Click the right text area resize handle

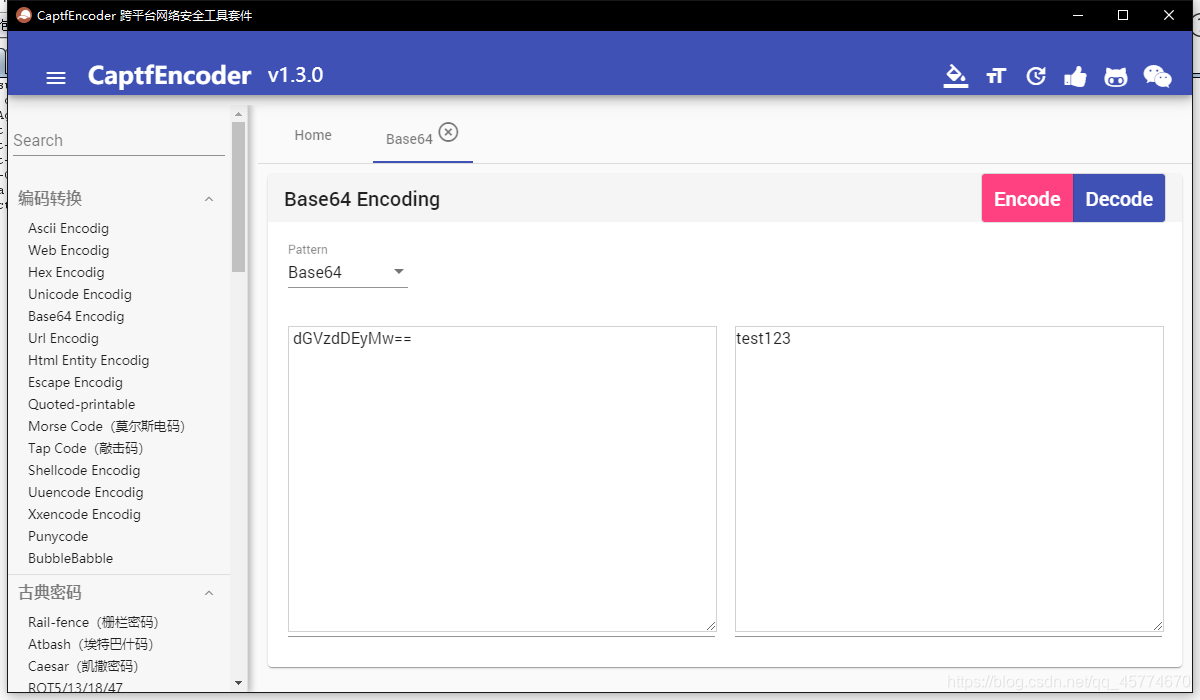tap(1158, 626)
